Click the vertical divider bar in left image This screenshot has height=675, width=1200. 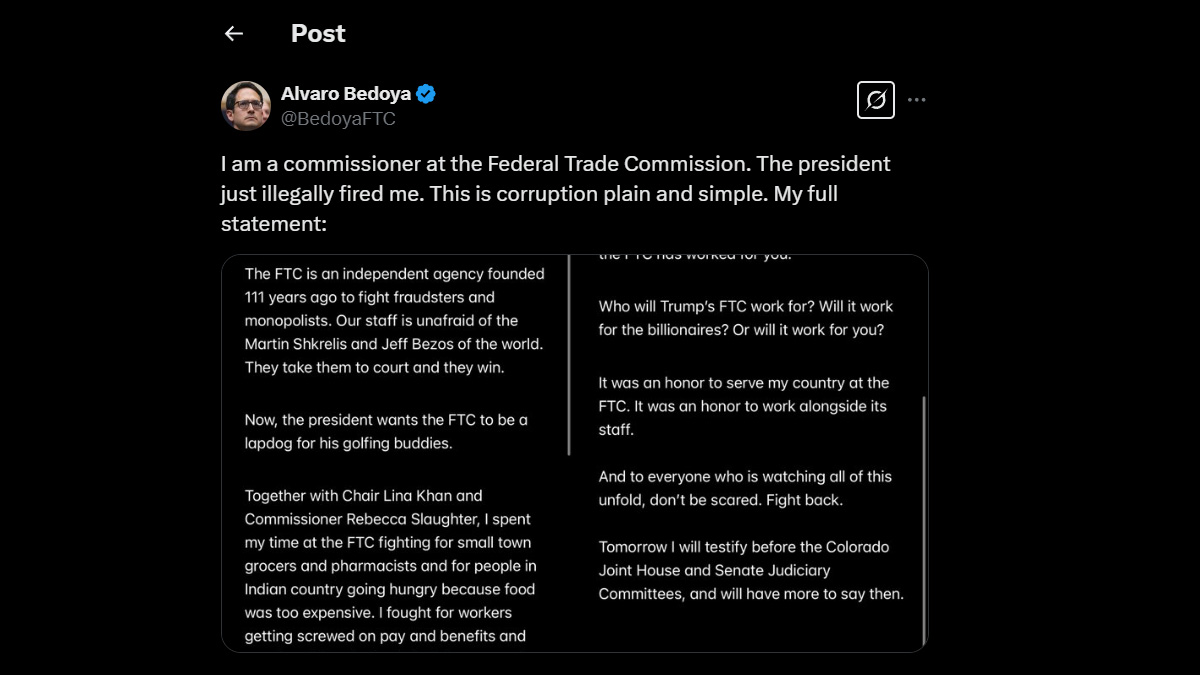(x=568, y=355)
